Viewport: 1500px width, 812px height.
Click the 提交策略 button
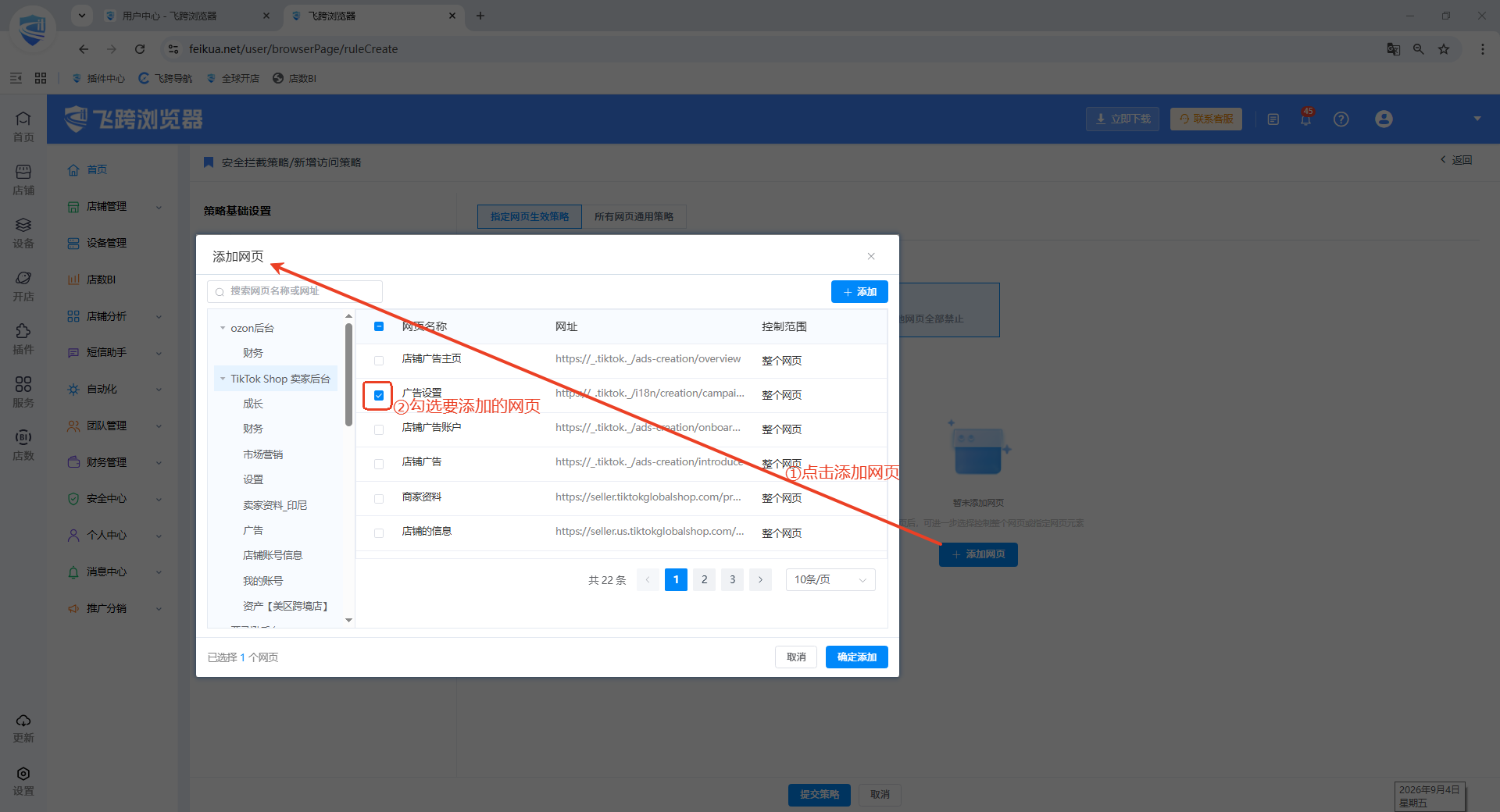[x=819, y=794]
